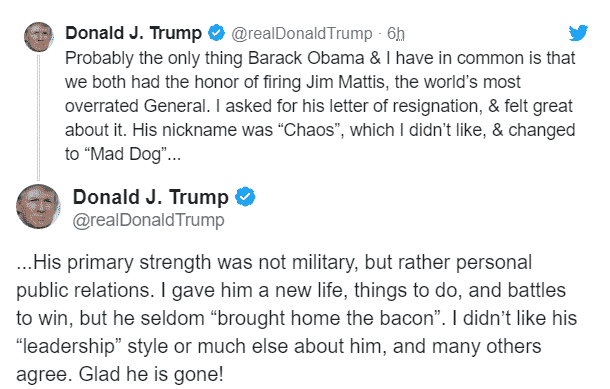610x389 pixels.
Task: Click the "Mad Dog"... text ending the first tweet
Action: pos(123,154)
